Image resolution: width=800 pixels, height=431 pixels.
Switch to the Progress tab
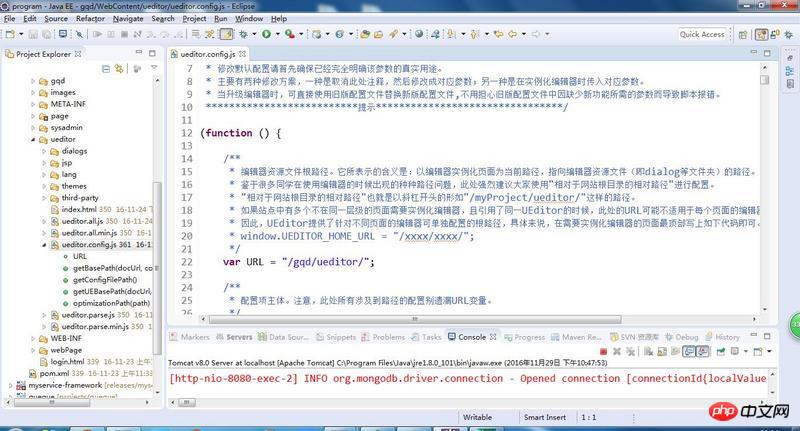(524, 337)
